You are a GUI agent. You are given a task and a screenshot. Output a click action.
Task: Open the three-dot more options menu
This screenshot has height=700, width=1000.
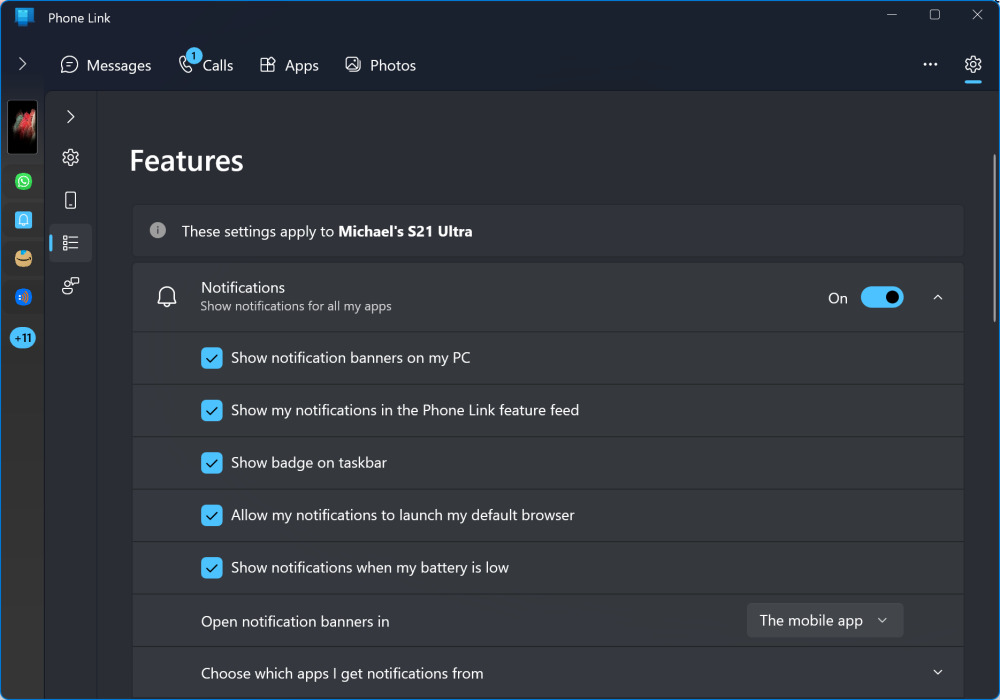(930, 65)
